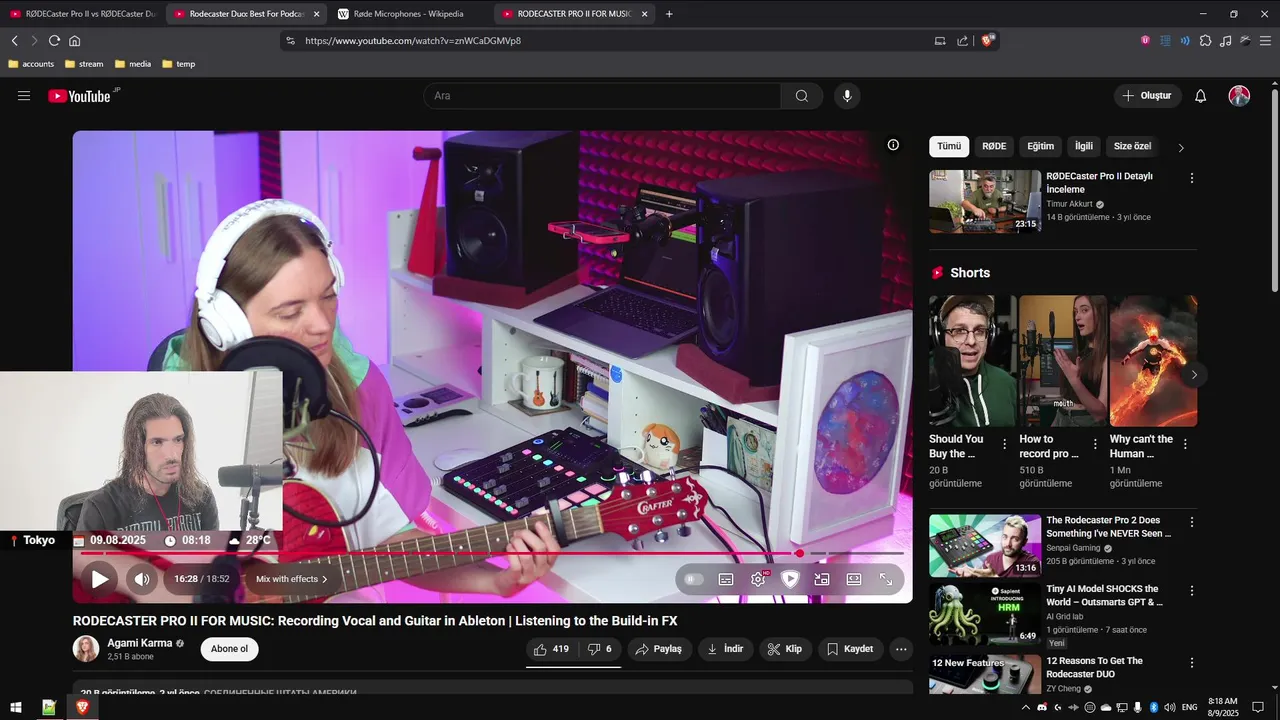The image size is (1280, 720).
Task: Show next Shorts using the arrow
Action: (1194, 375)
